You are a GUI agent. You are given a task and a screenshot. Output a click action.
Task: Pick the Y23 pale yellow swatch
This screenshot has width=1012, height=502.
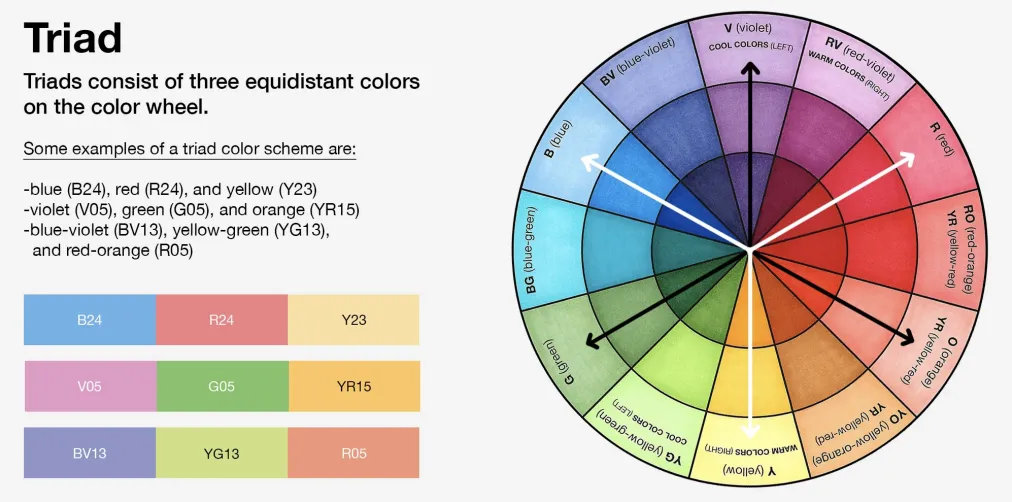[x=354, y=320]
